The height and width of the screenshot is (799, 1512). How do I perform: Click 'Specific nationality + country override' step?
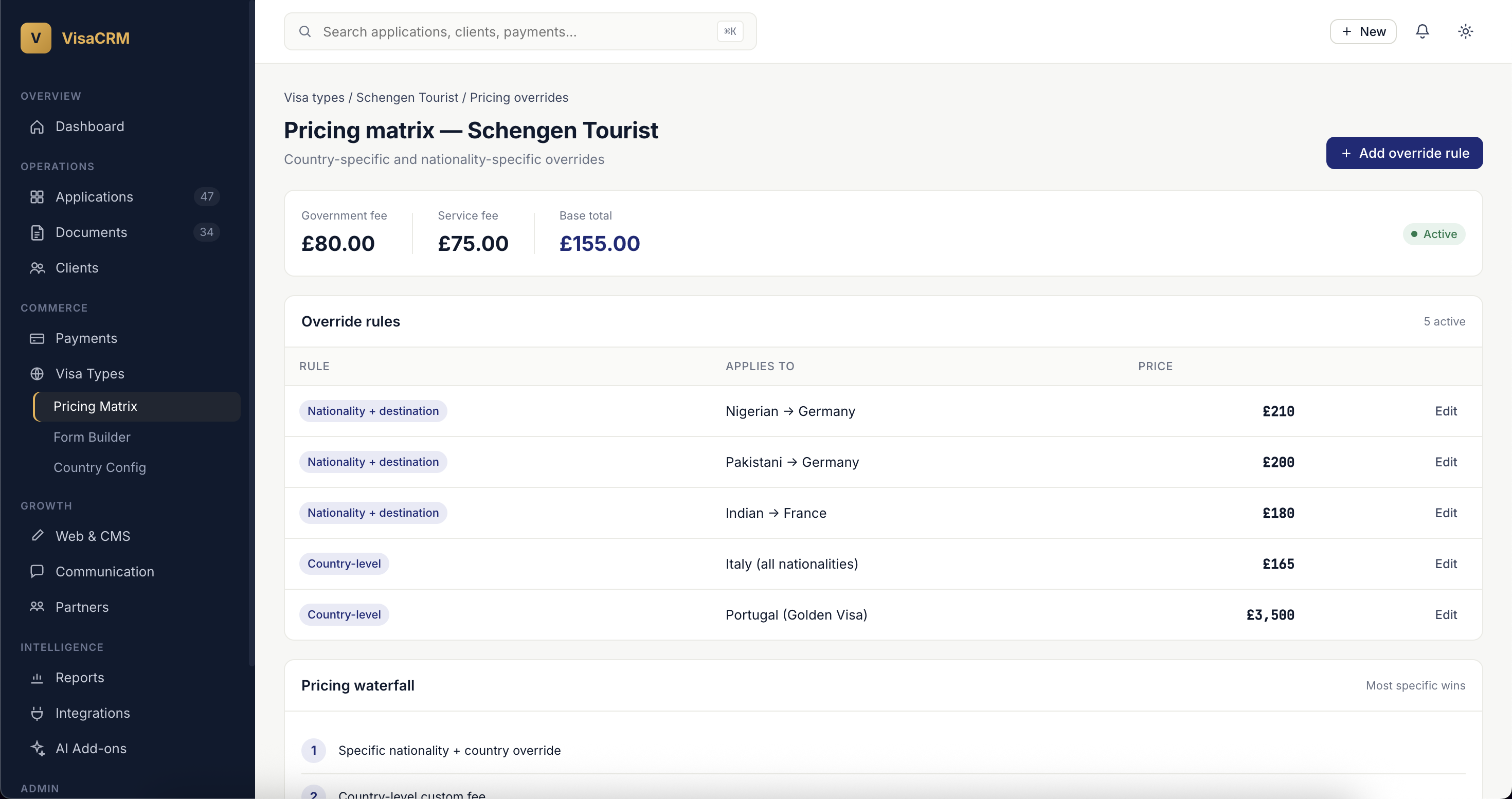449,751
